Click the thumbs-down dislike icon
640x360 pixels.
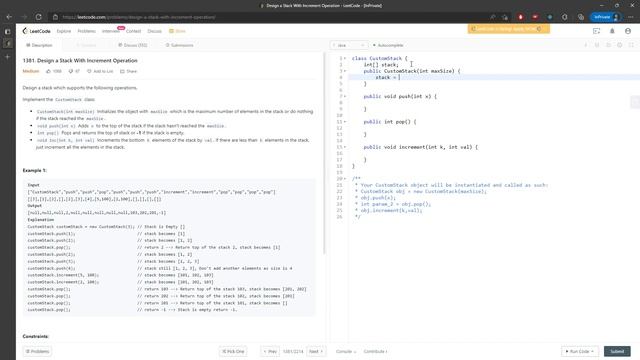point(71,71)
